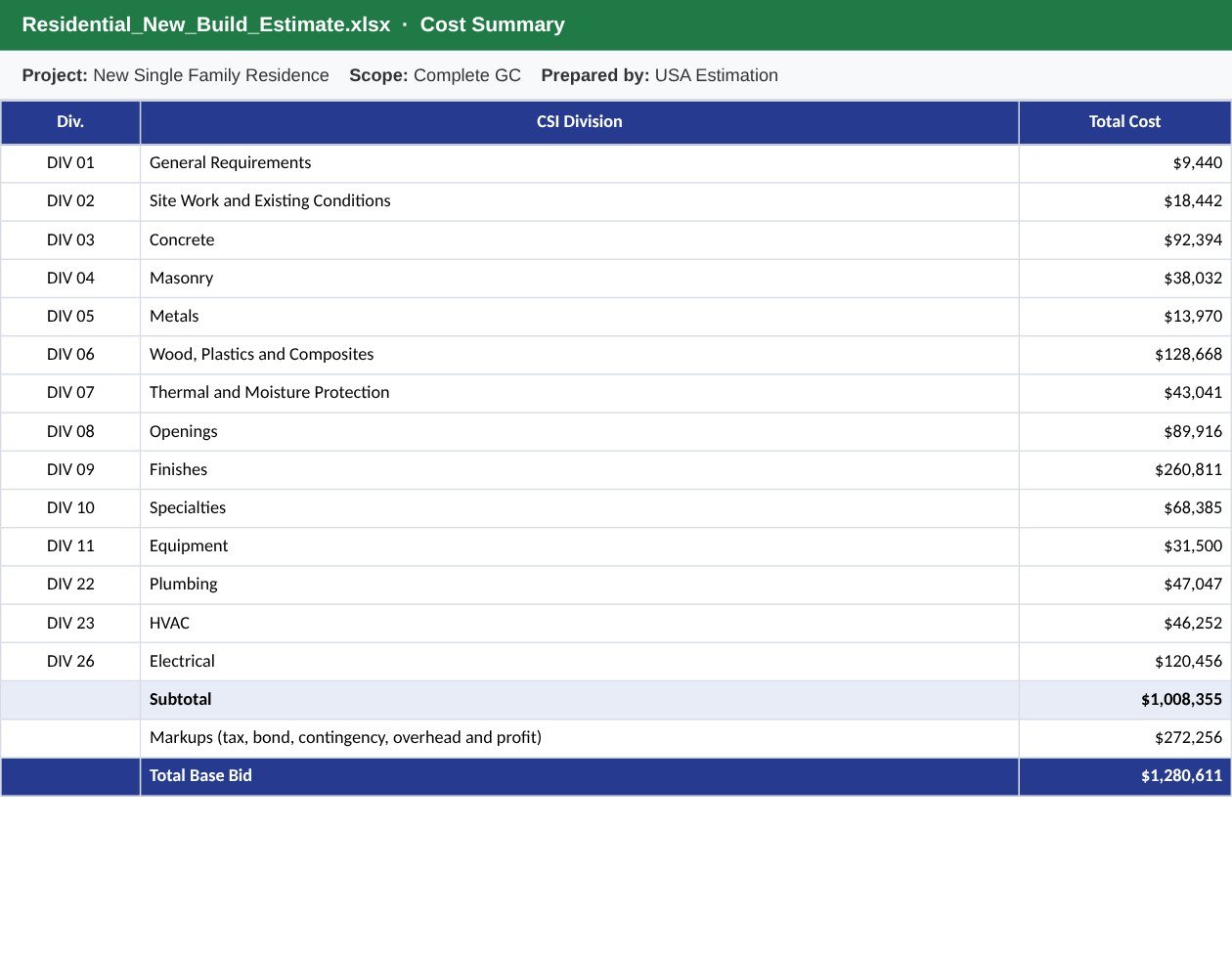Select the $9,440 cost cell
Viewport: 1232px width, 958px height.
pyautogui.click(x=1124, y=163)
